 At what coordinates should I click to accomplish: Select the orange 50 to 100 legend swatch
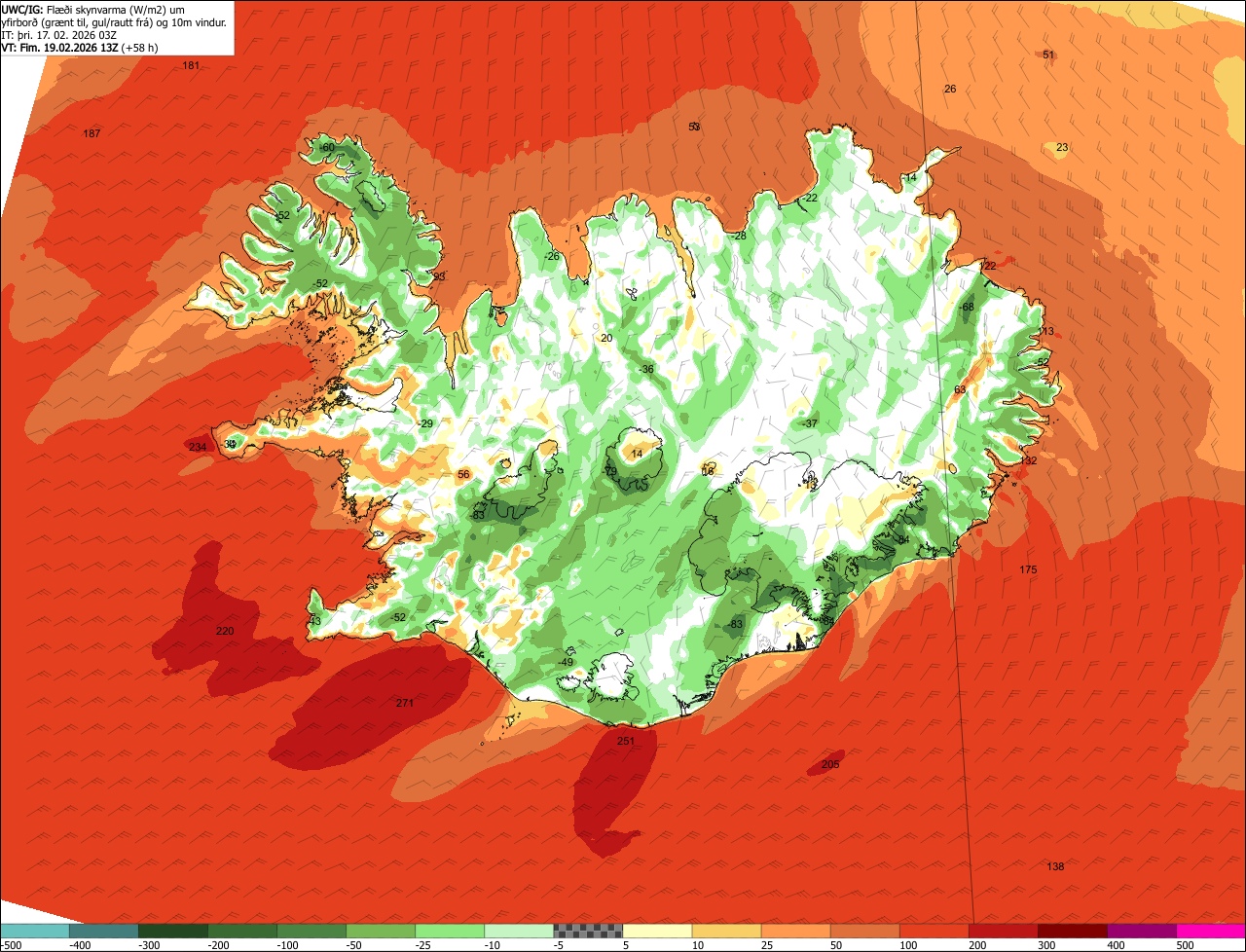pyautogui.click(x=864, y=931)
